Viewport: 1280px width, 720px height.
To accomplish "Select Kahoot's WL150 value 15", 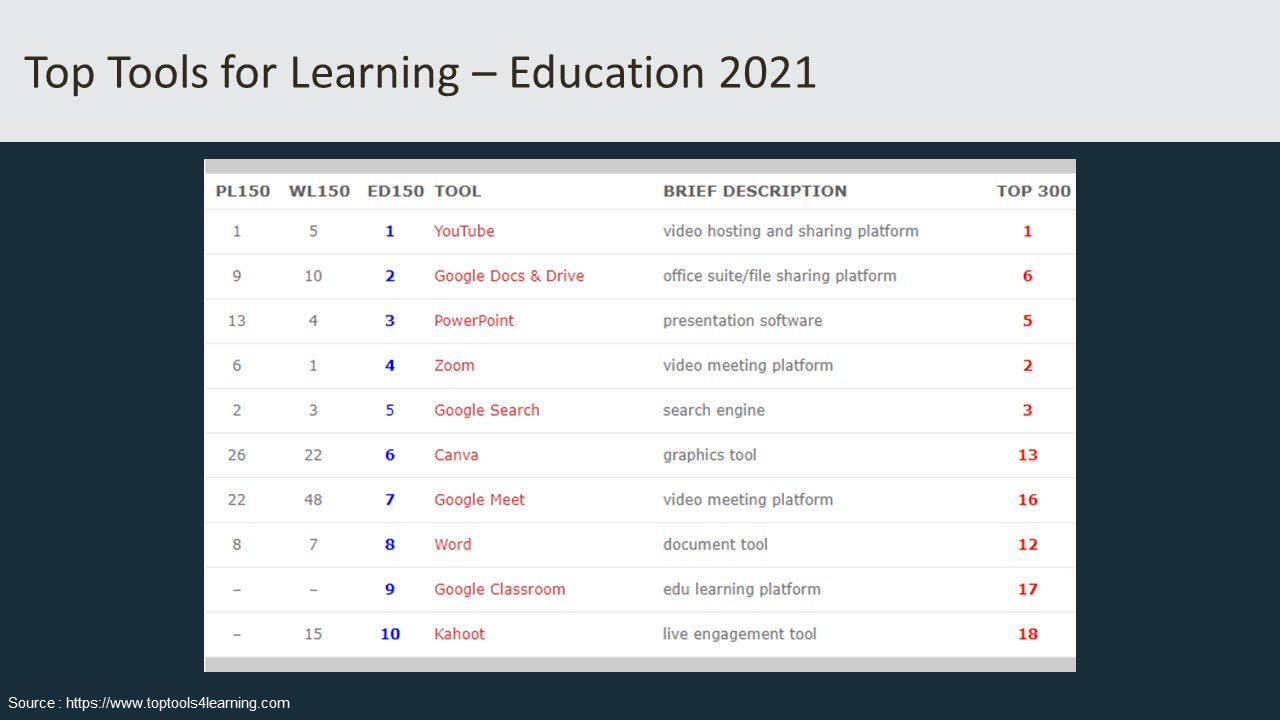I will pyautogui.click(x=313, y=634).
